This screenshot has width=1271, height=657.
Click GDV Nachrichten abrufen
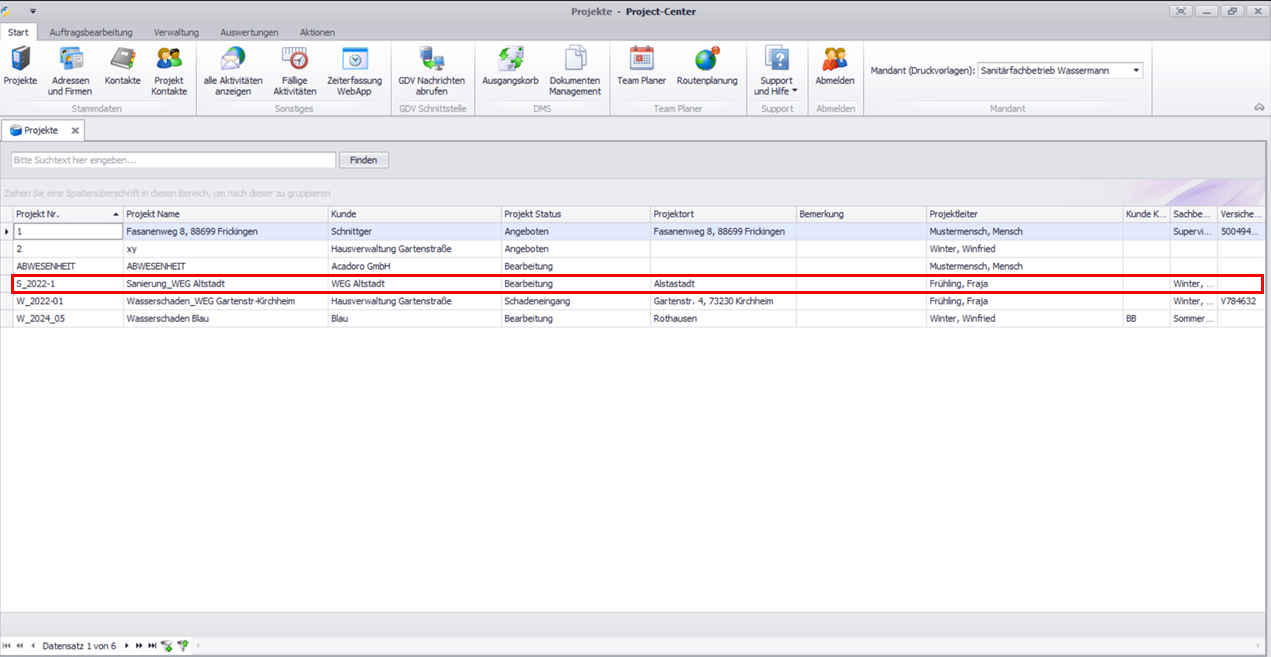click(431, 70)
